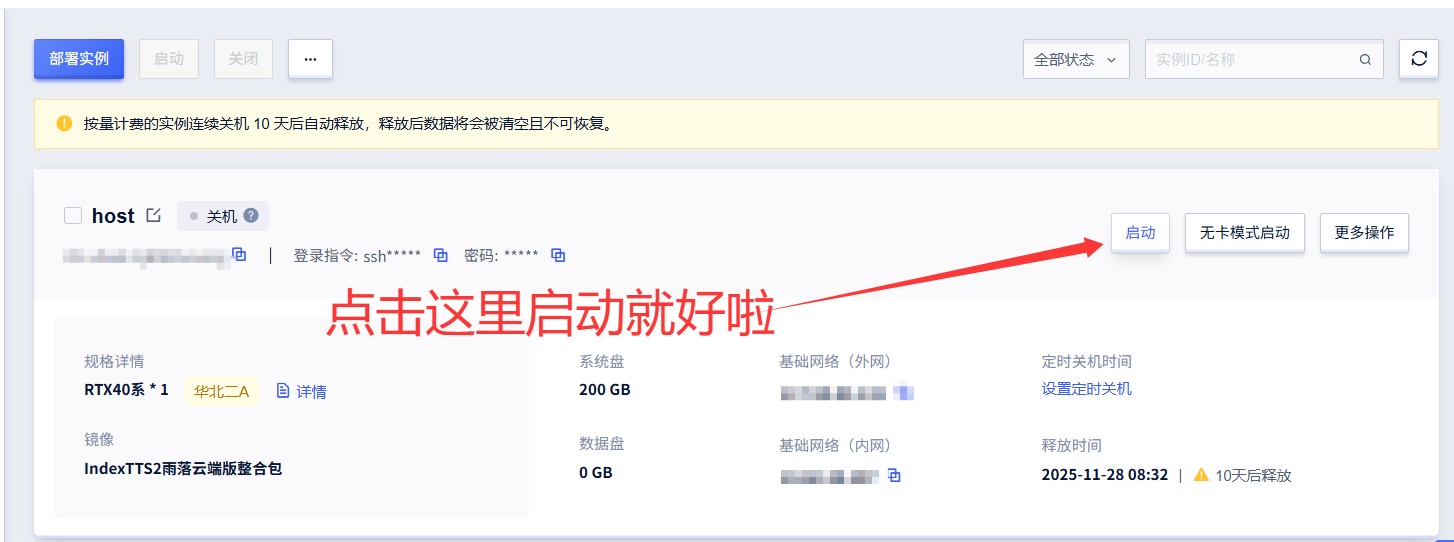This screenshot has height=542, width=1454.
Task: Open the 设置定时关机 link
Action: [1086, 389]
